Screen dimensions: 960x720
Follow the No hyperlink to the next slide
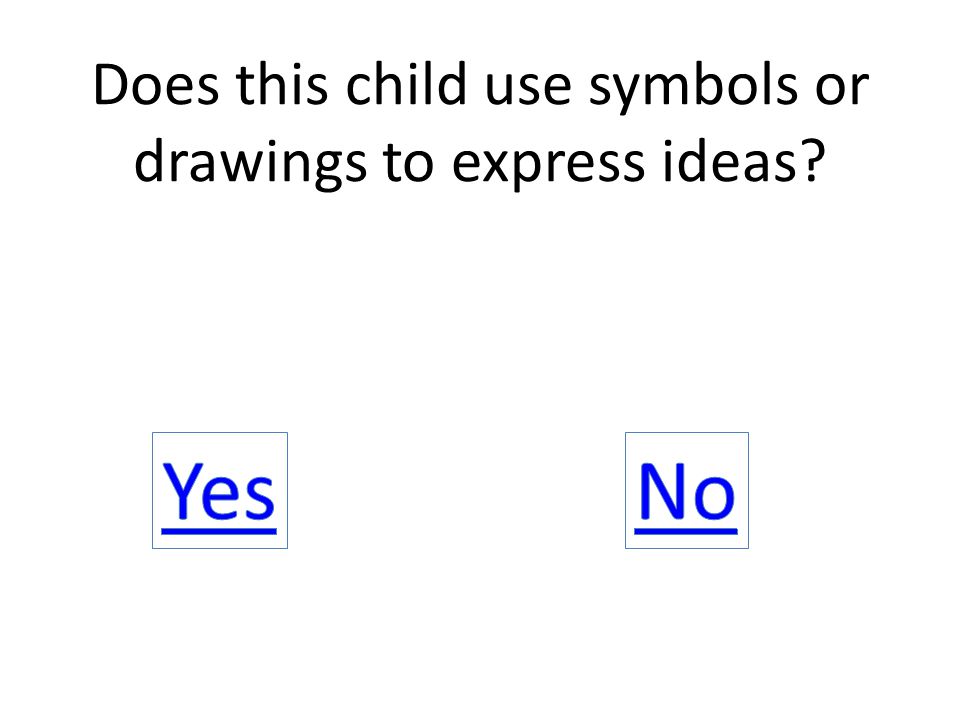[686, 491]
